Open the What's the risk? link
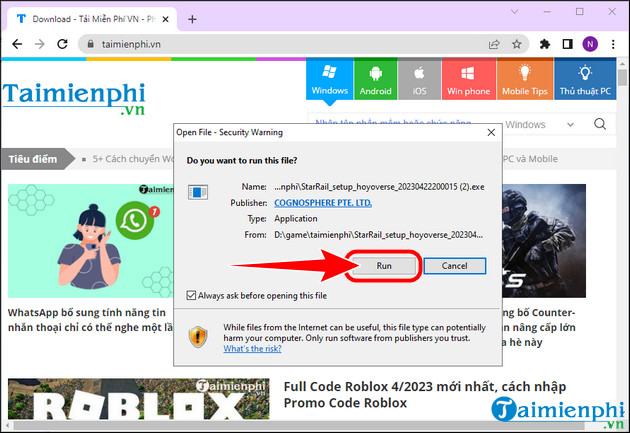 point(252,349)
